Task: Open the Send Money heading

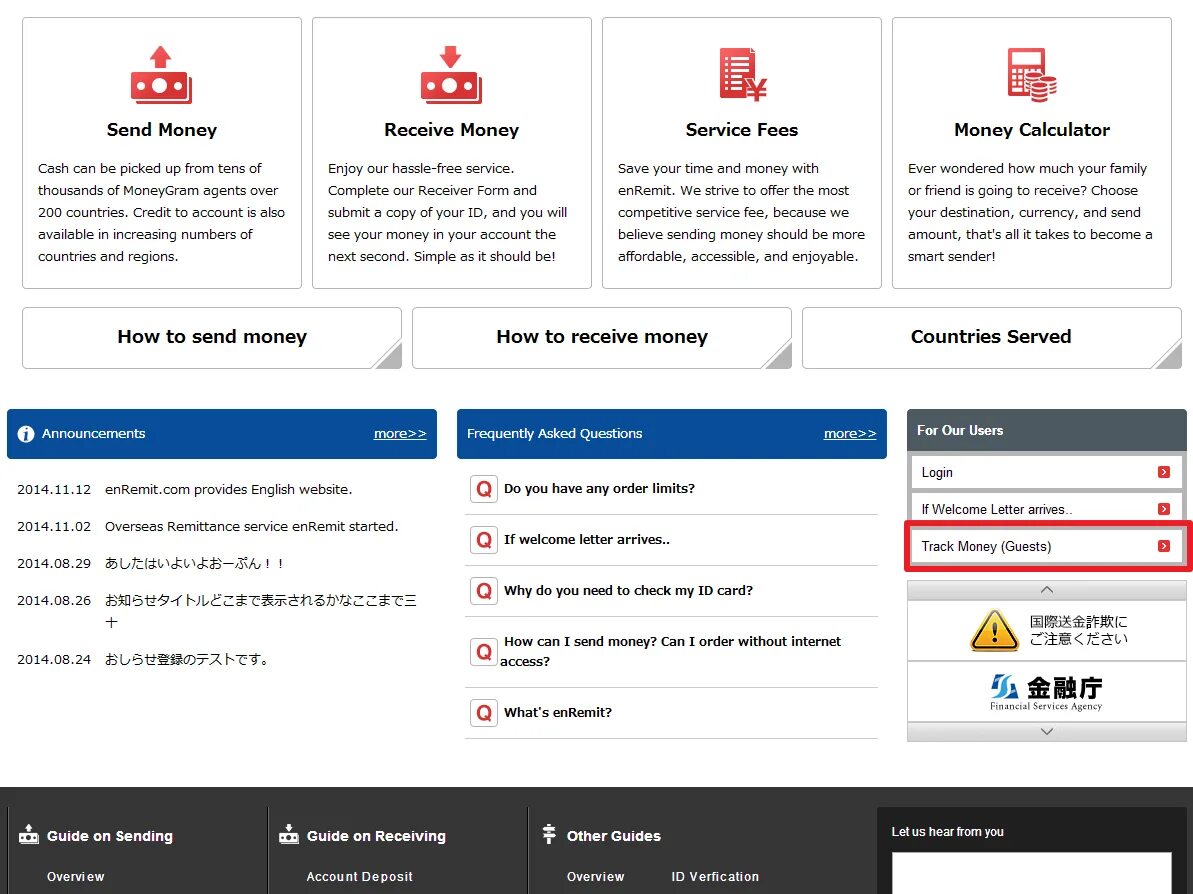Action: (x=162, y=130)
